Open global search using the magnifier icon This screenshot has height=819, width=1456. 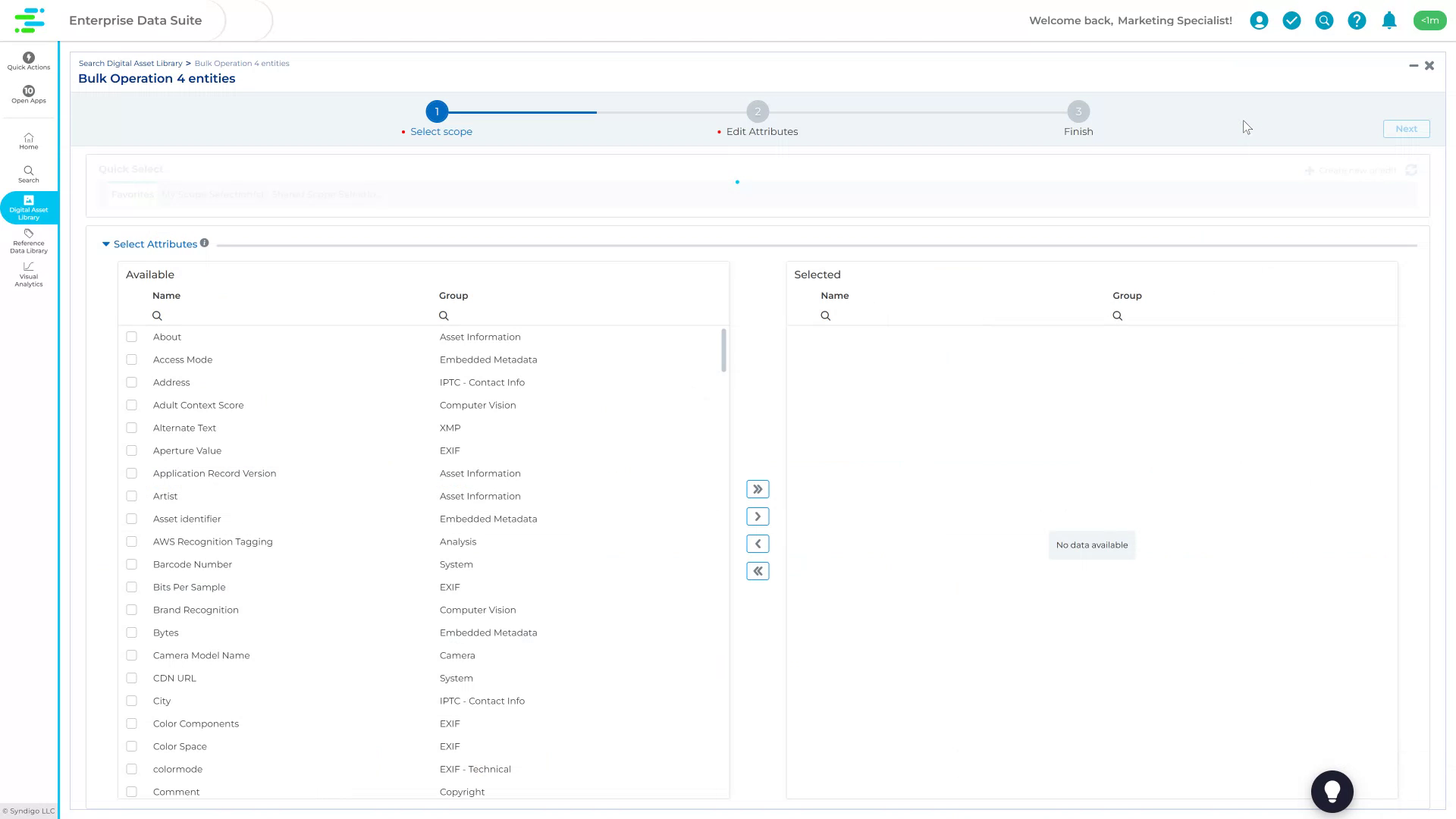pos(1324,20)
